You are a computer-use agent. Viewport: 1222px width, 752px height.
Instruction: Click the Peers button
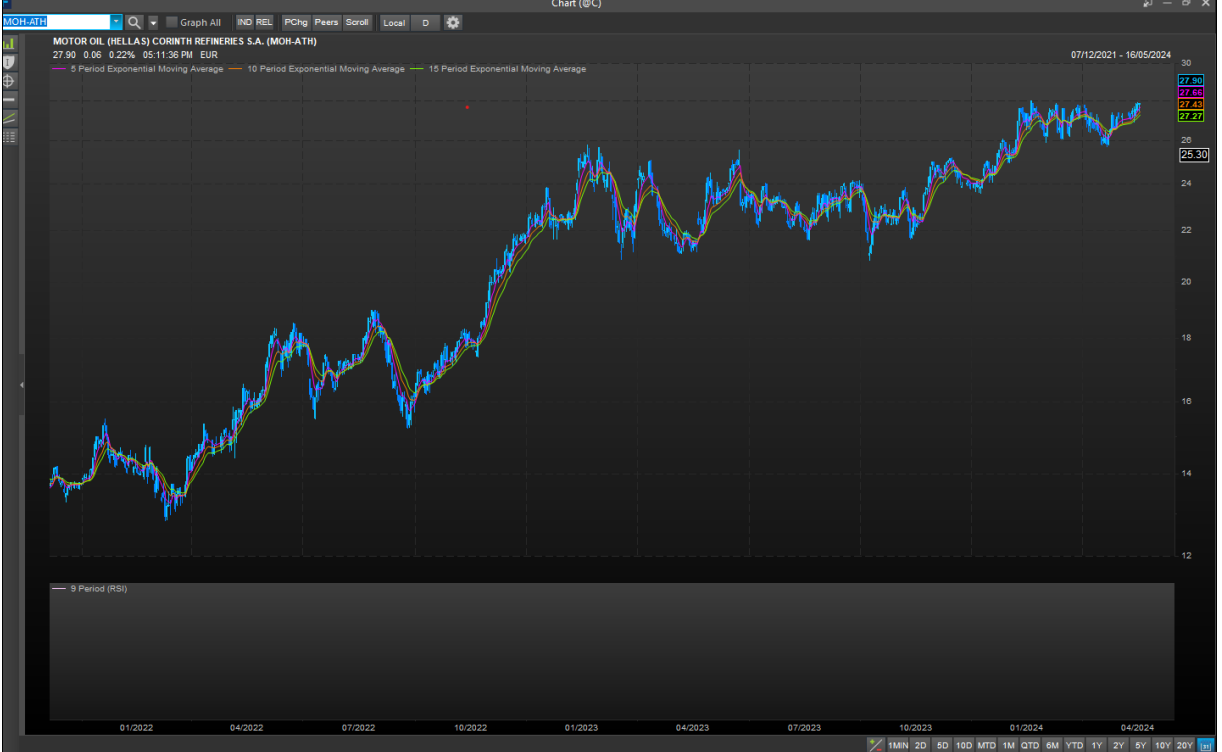click(327, 22)
